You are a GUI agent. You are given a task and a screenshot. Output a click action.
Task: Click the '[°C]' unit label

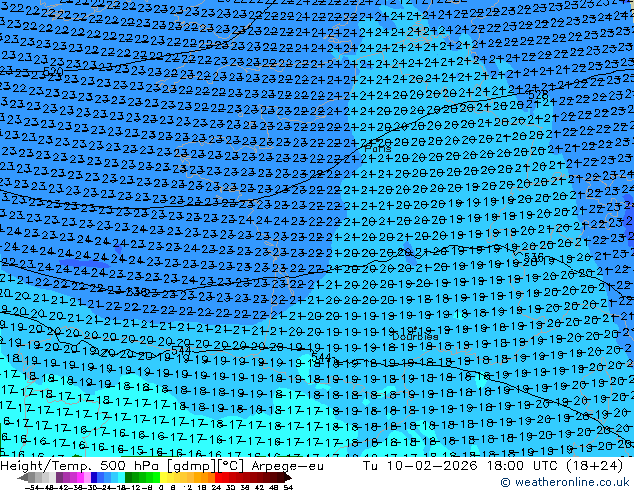(x=230, y=466)
